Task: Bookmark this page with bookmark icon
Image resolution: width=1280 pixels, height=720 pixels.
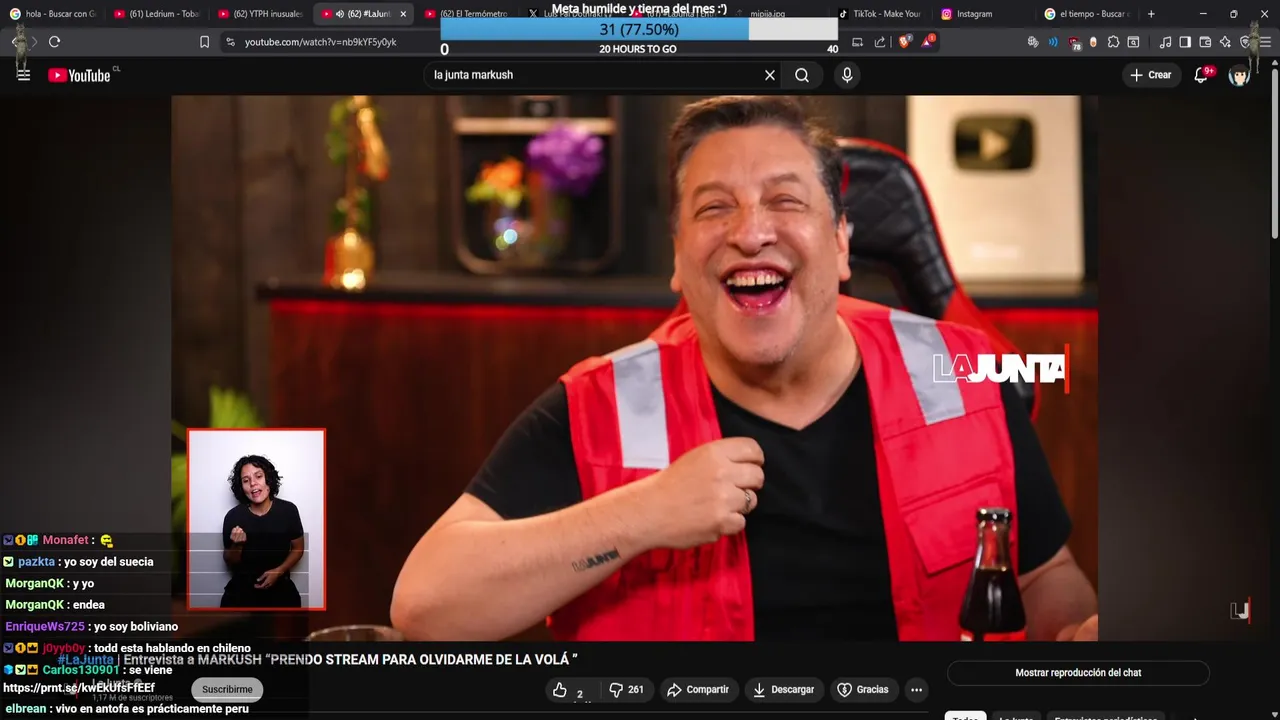Action: click(x=204, y=42)
